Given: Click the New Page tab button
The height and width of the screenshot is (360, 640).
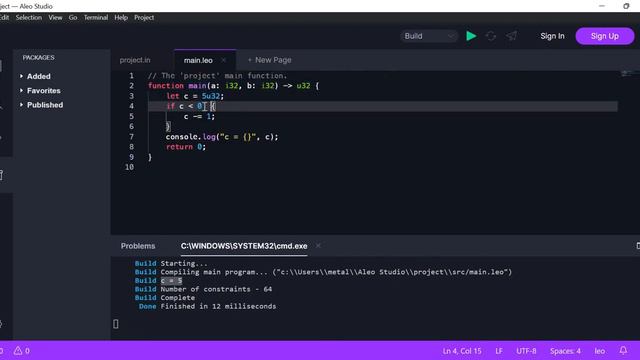Looking at the screenshot, I should click(269, 60).
